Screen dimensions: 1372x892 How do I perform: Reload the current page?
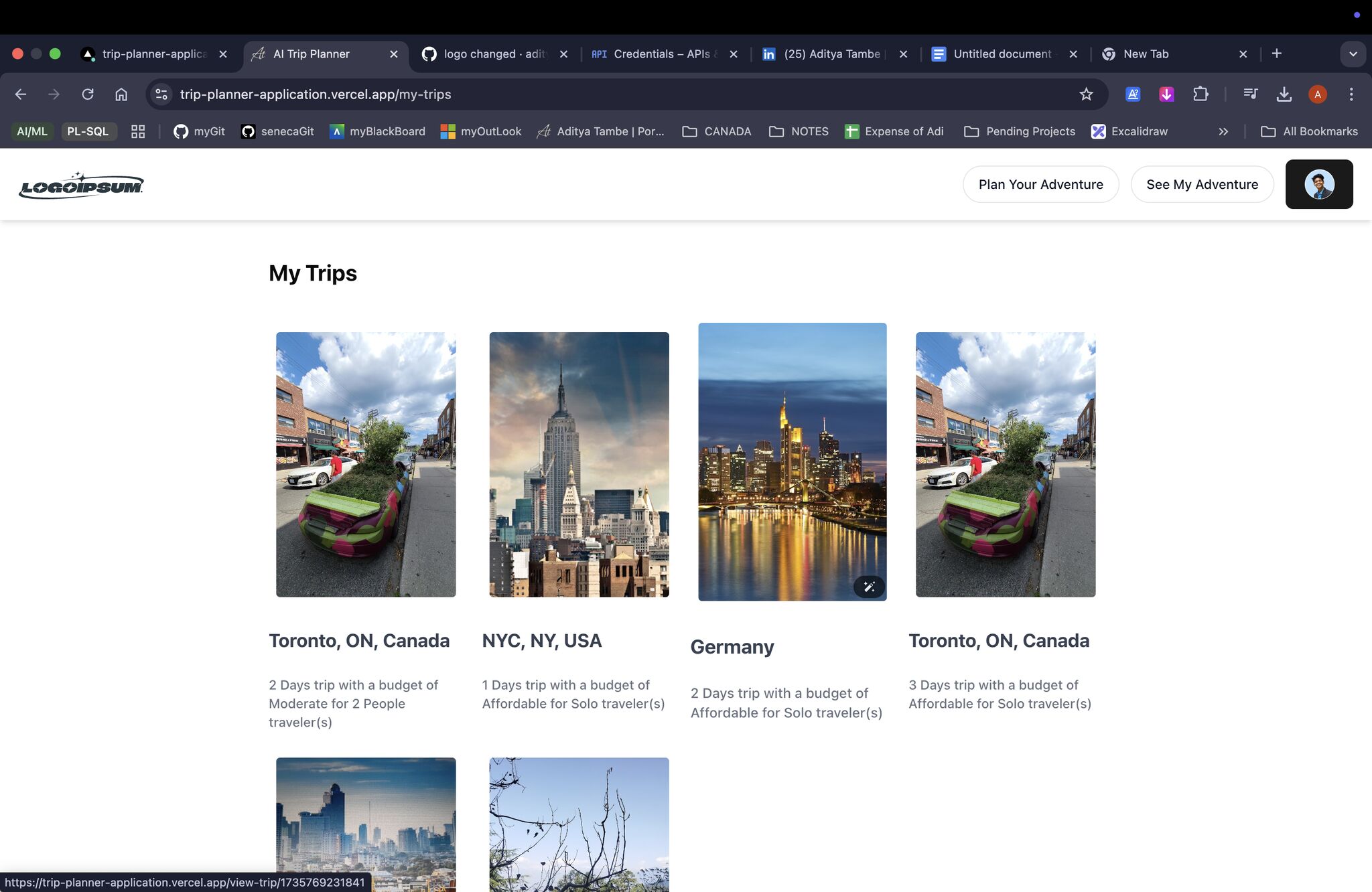88,94
